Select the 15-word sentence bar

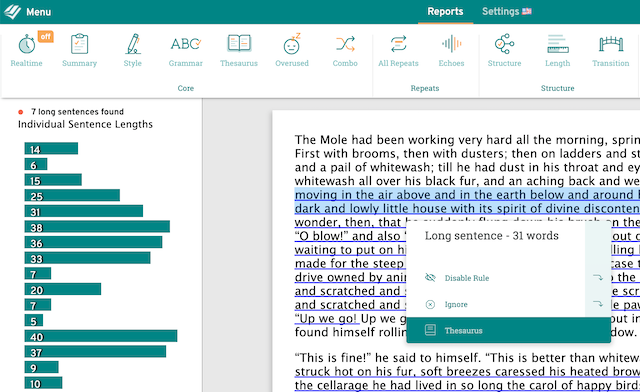point(53,180)
